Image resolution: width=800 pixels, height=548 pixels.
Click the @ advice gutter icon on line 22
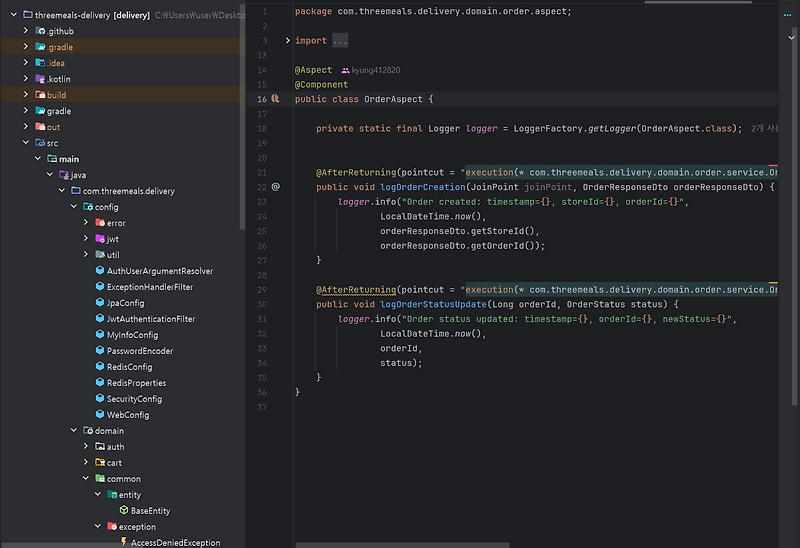click(x=276, y=186)
